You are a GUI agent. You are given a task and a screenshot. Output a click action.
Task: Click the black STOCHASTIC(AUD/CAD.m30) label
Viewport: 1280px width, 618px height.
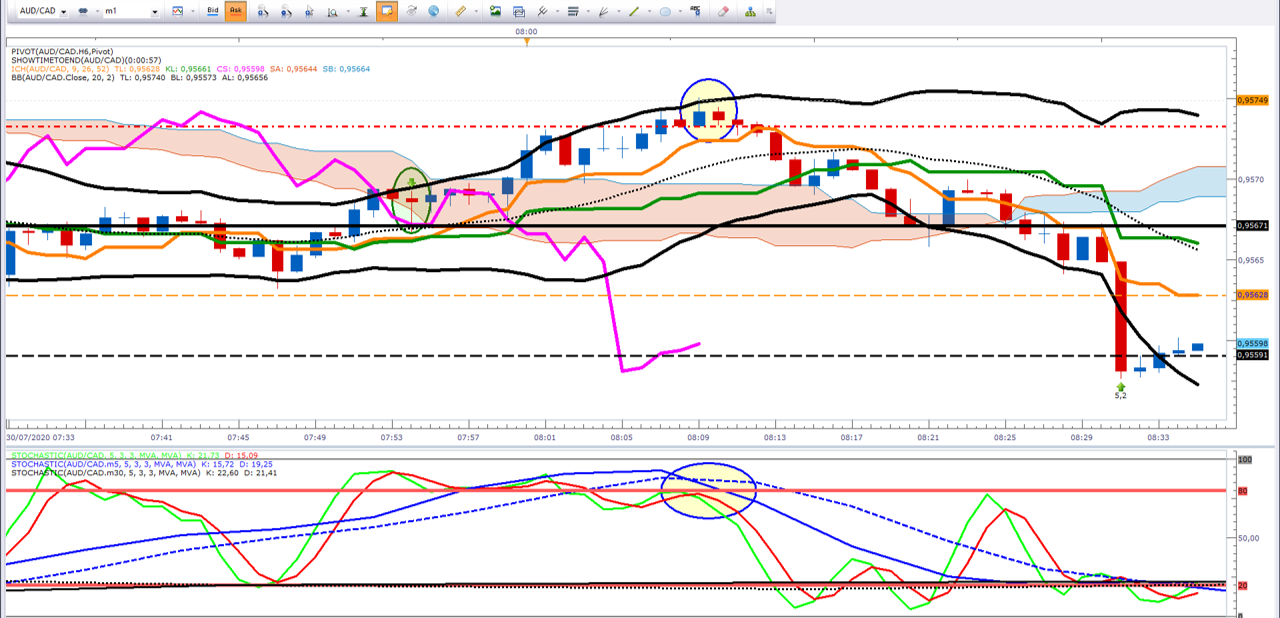coord(104,473)
